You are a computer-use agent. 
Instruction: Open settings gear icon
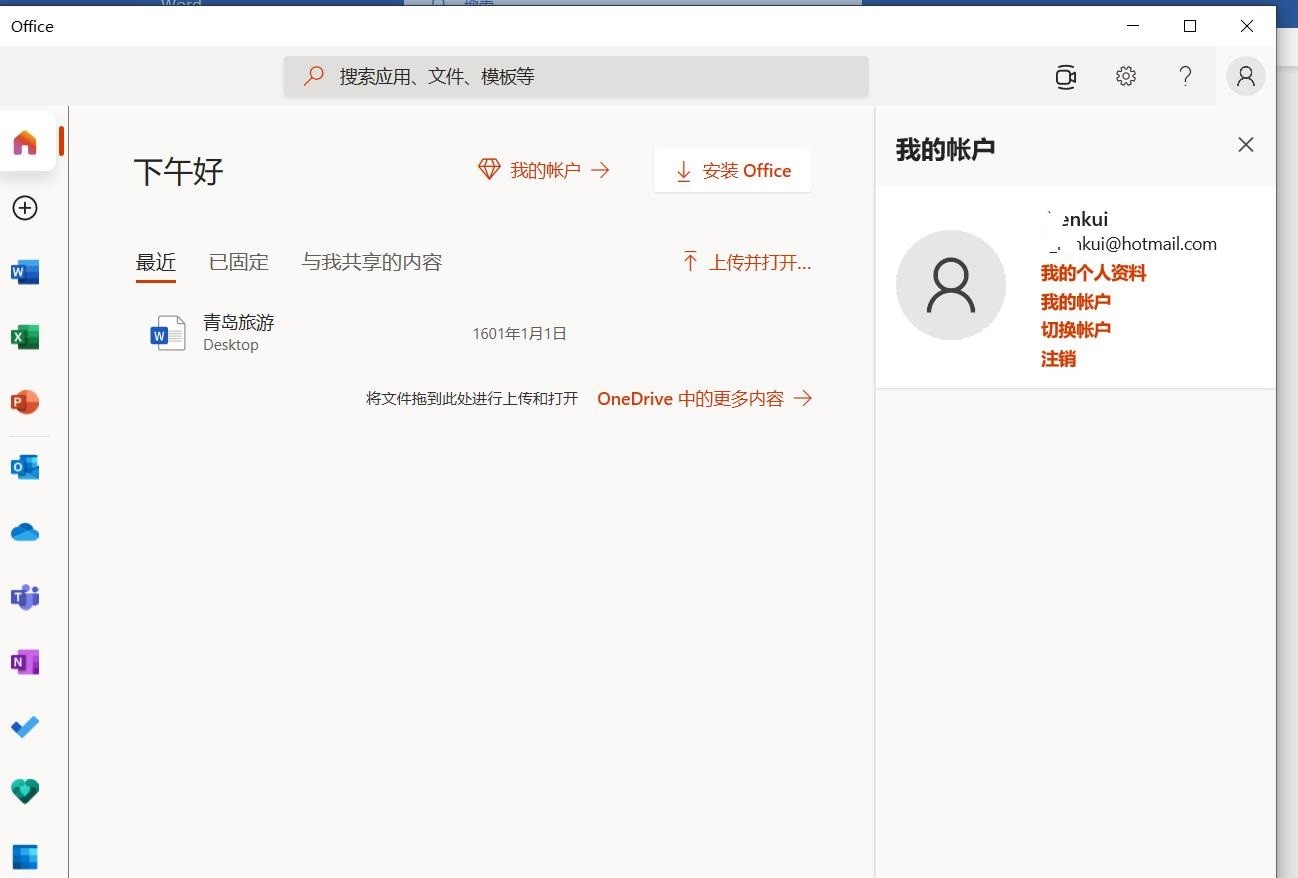(x=1126, y=76)
